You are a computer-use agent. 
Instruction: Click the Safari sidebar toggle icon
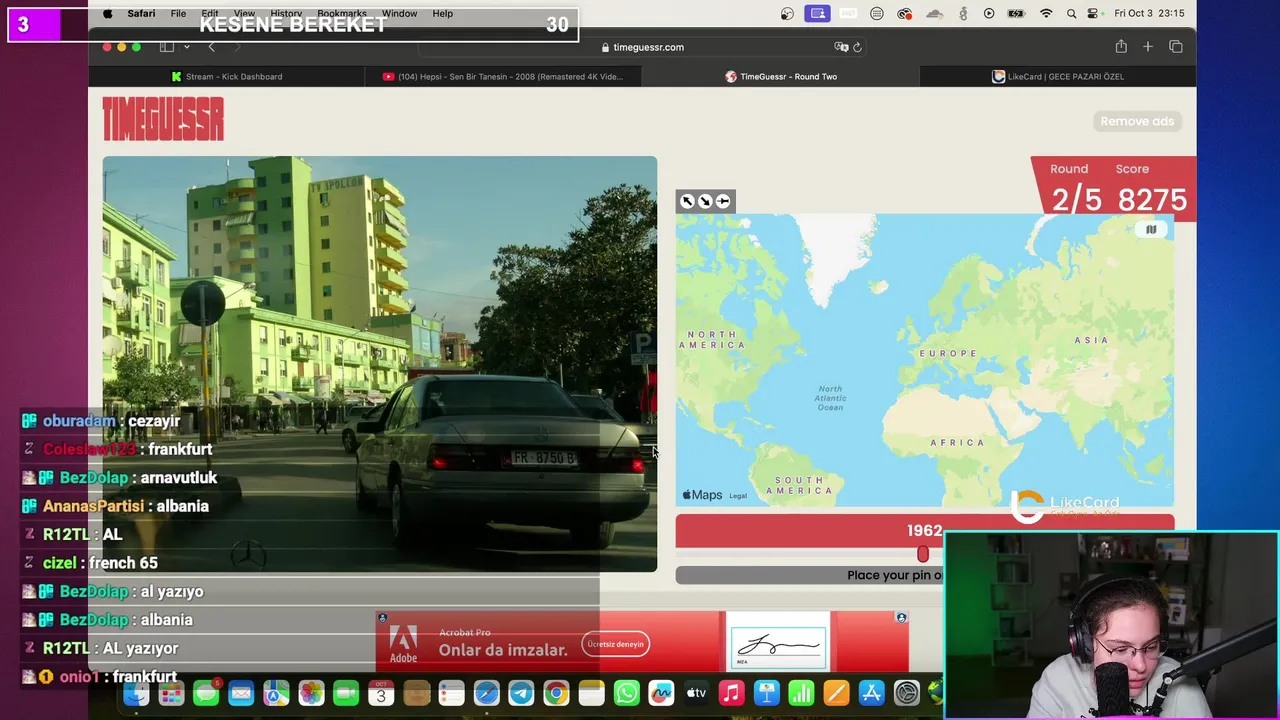(x=167, y=47)
